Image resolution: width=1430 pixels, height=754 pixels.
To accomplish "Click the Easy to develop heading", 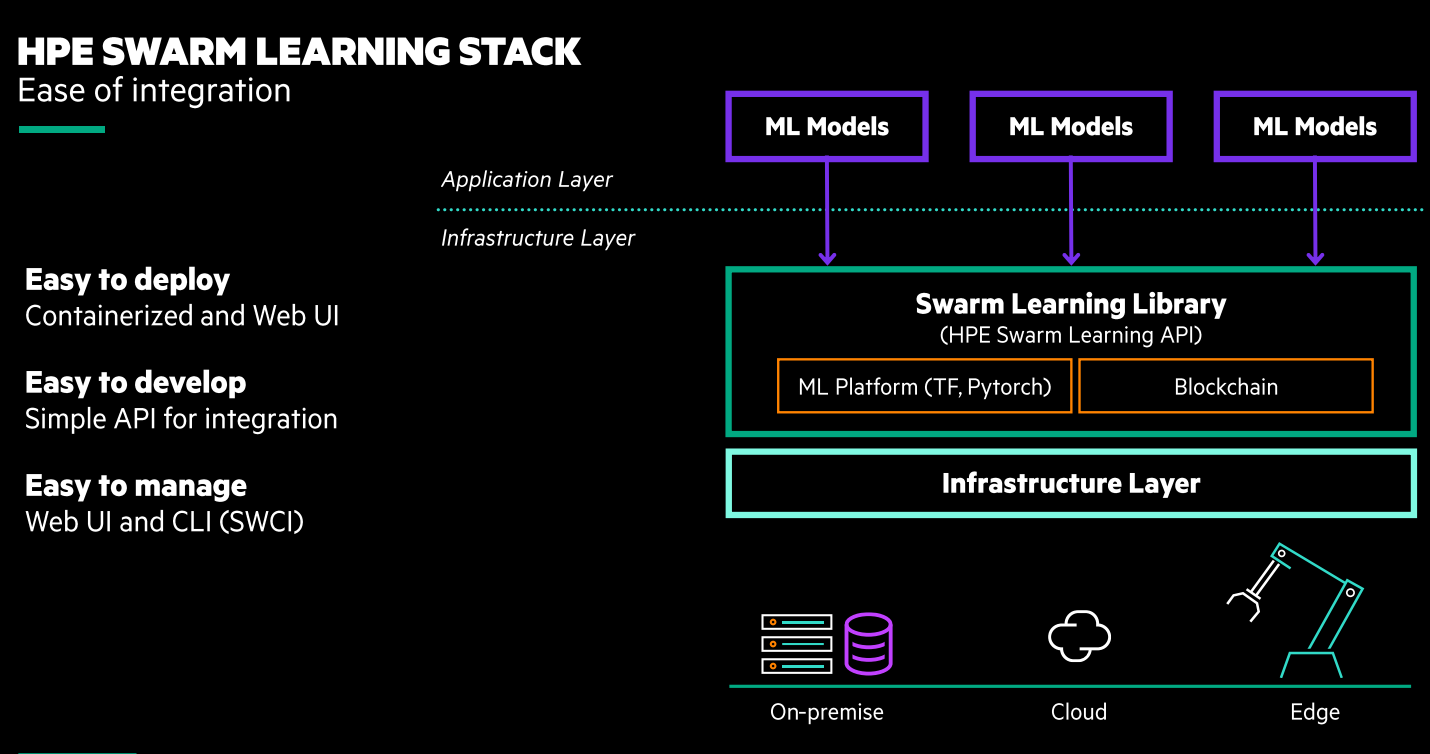I will pyautogui.click(x=135, y=382).
